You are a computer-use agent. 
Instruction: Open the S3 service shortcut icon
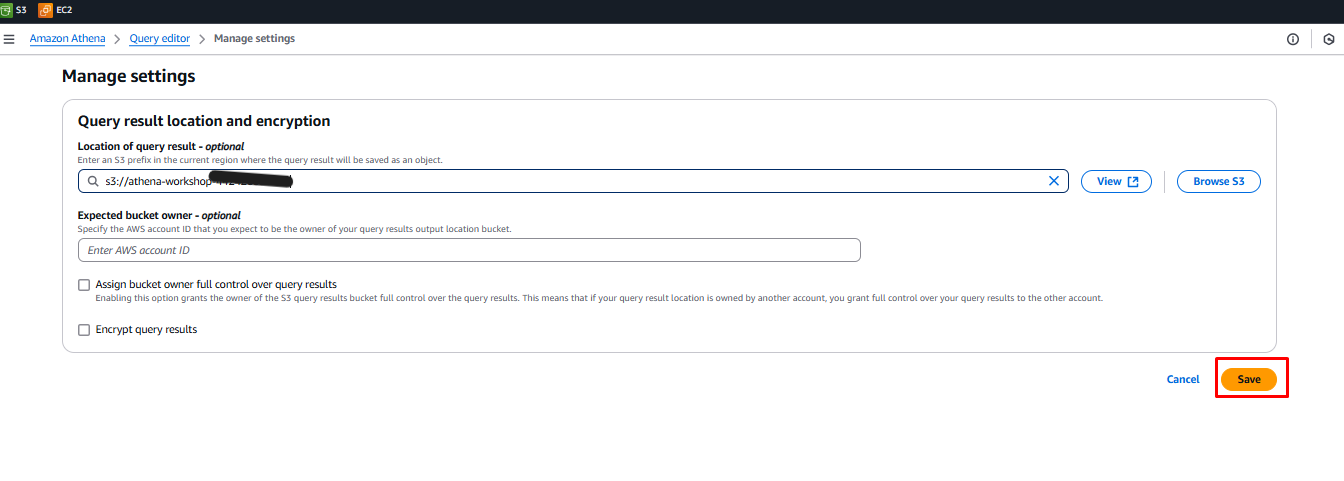click(x=6, y=10)
